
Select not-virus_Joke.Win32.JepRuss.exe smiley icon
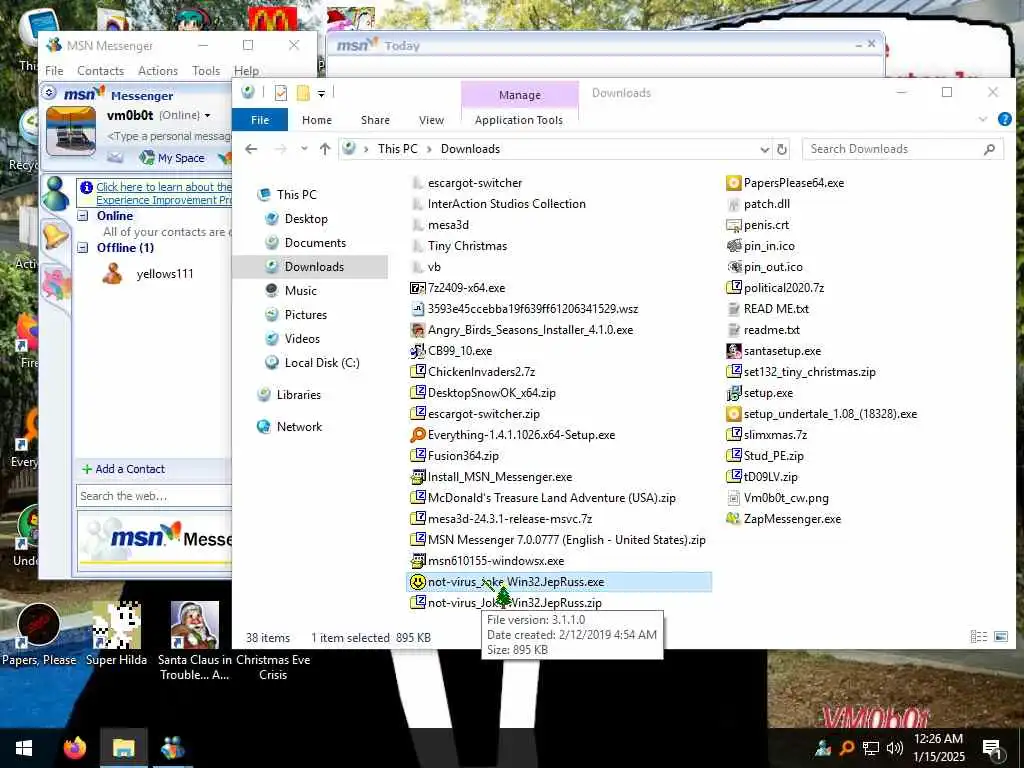417,582
